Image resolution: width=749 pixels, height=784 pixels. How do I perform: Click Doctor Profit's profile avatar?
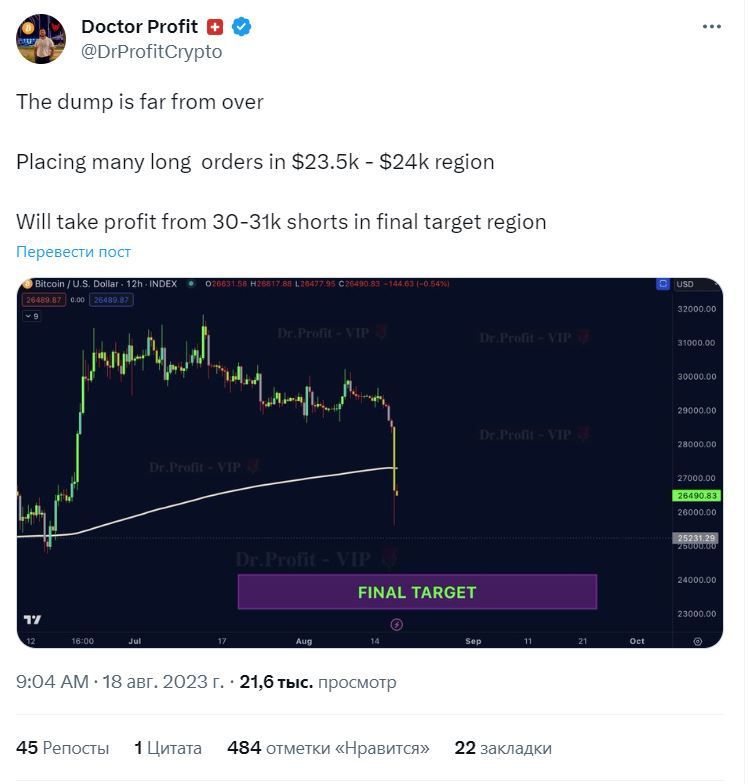(41, 39)
